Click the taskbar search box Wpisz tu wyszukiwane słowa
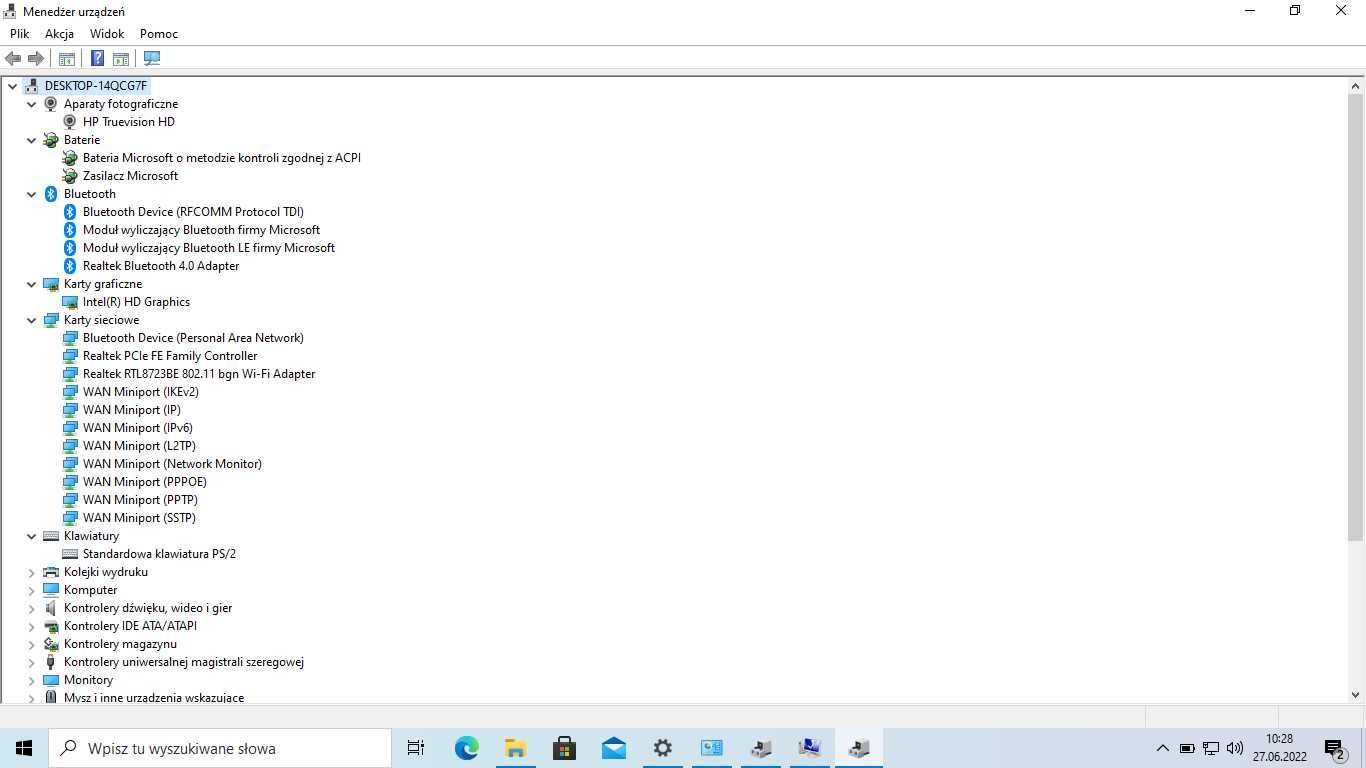This screenshot has width=1366, height=768. pyautogui.click(x=220, y=748)
